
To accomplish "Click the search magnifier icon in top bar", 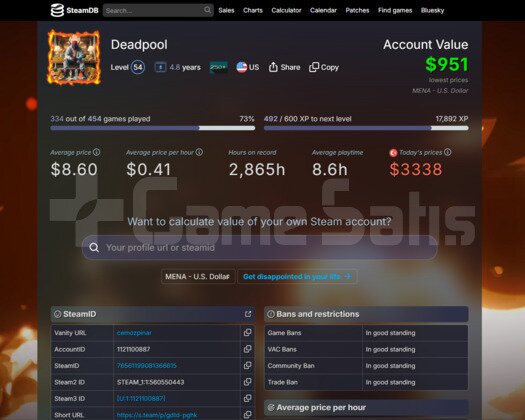I will pyautogui.click(x=207, y=10).
